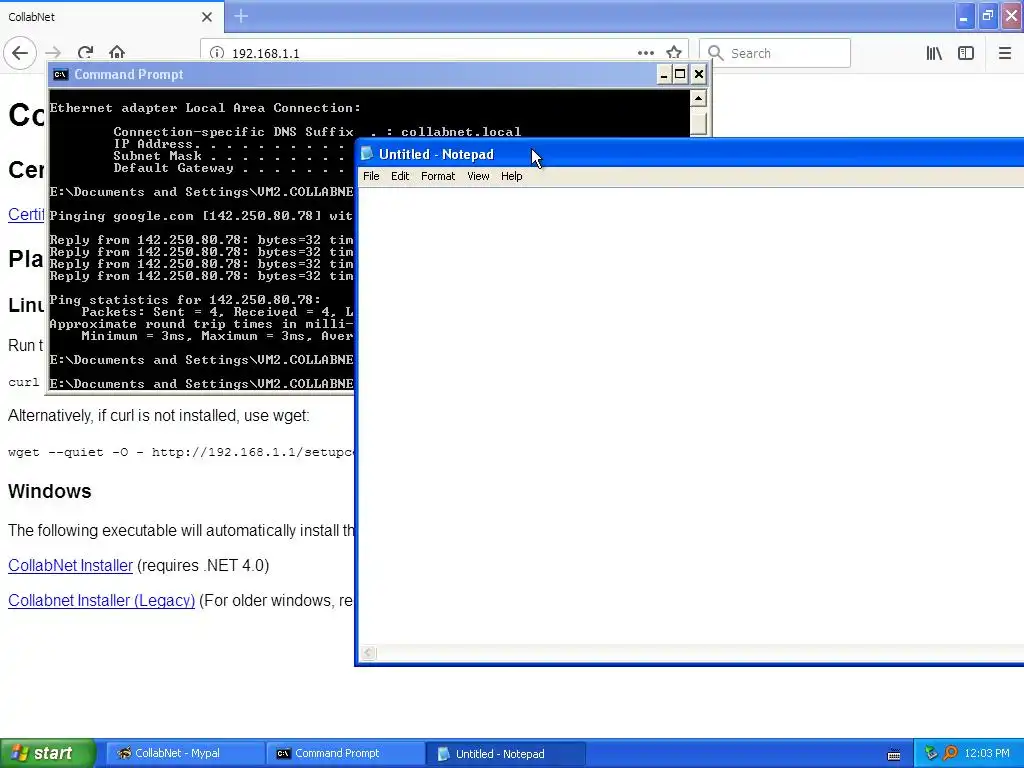Click the Notepad title bar icon

point(367,154)
